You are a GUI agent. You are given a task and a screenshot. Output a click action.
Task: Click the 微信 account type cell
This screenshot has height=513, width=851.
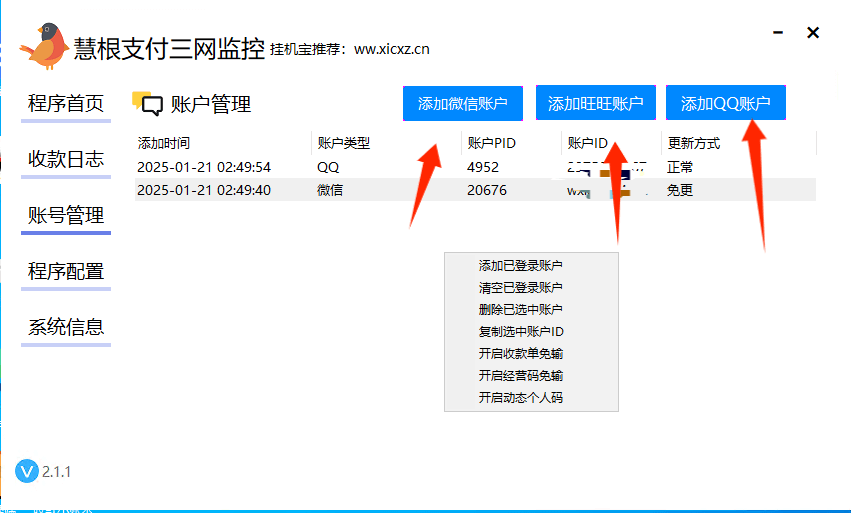pyautogui.click(x=330, y=190)
